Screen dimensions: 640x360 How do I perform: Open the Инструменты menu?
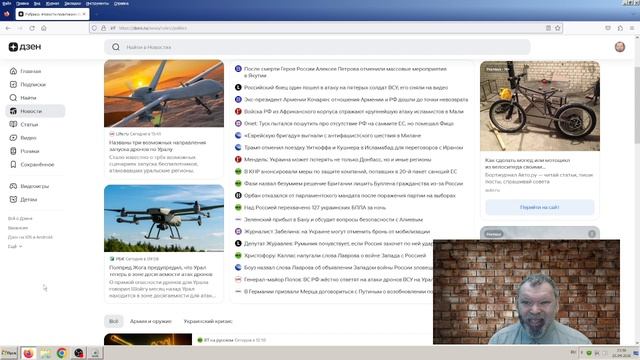coord(97,3)
